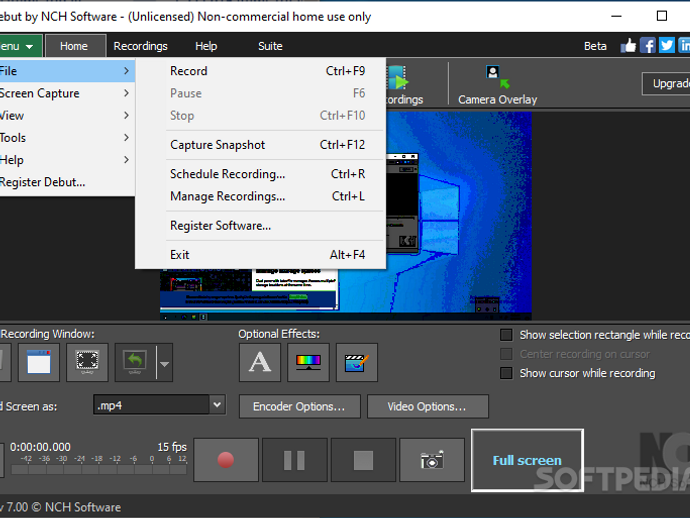The image size is (690, 518).
Task: Expand the previous selection dropdown arrow
Action: click(164, 364)
